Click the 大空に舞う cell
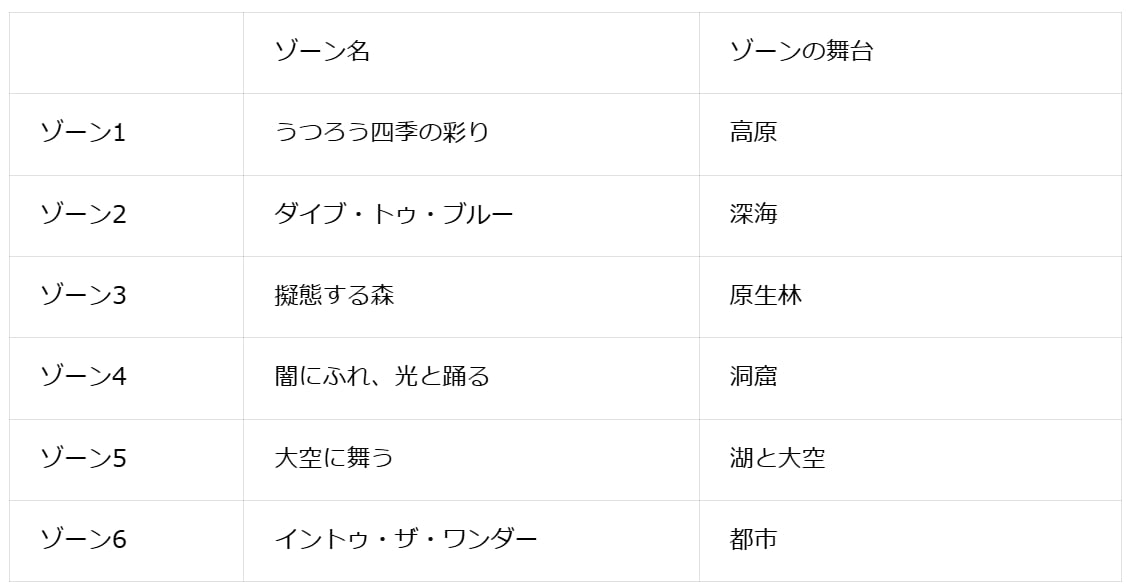 tap(334, 459)
